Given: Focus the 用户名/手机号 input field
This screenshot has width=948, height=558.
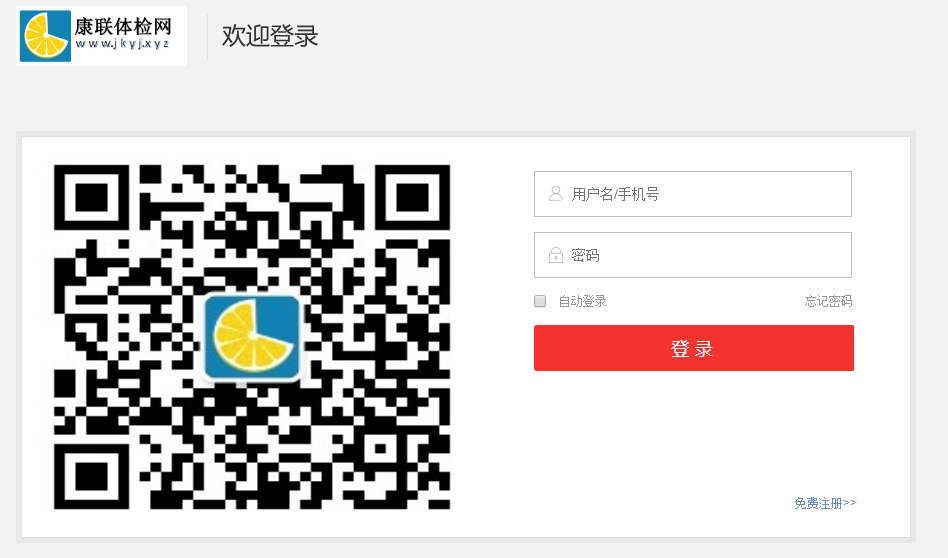Looking at the screenshot, I should (x=693, y=194).
